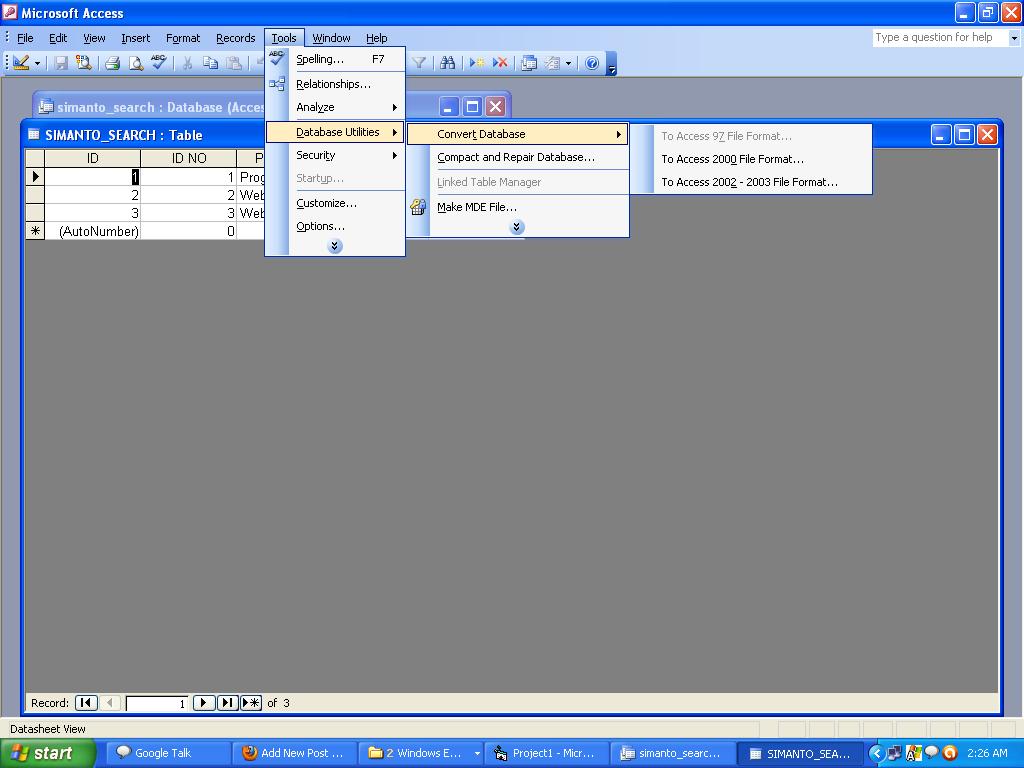Click the Microsoft Access Help icon
The image size is (1024, 768).
(x=592, y=63)
